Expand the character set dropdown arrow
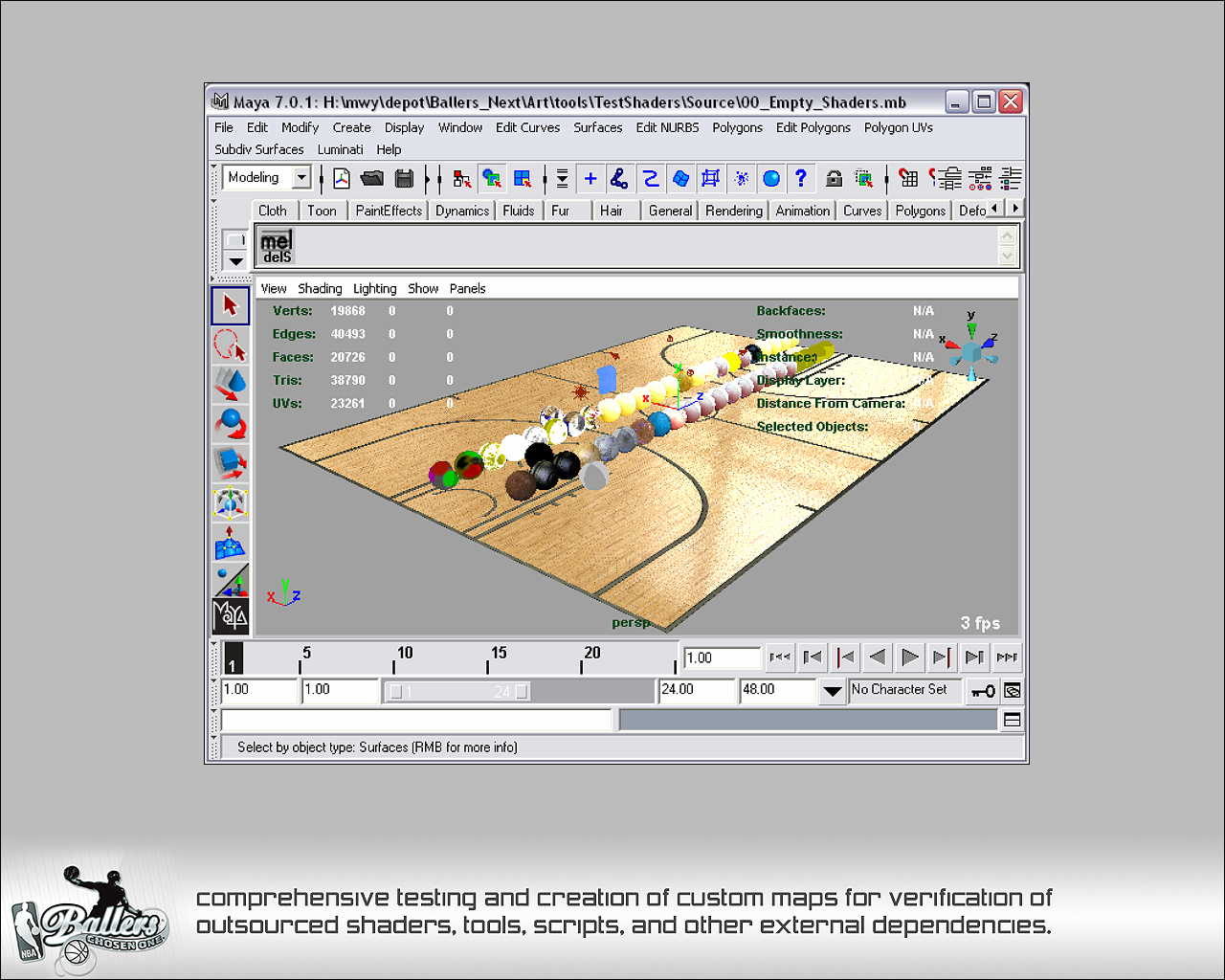1225x980 pixels. pyautogui.click(x=832, y=691)
